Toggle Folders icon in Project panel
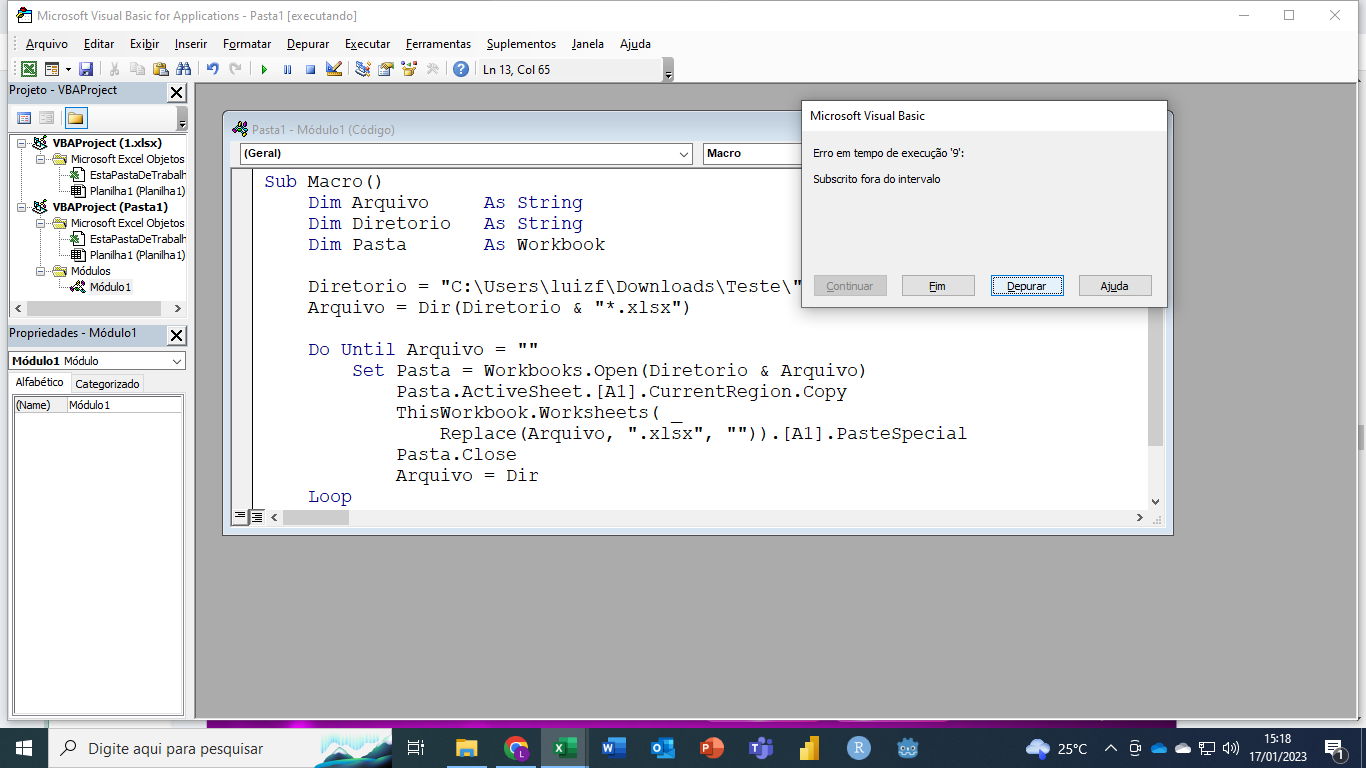The width and height of the screenshot is (1366, 768). point(76,118)
